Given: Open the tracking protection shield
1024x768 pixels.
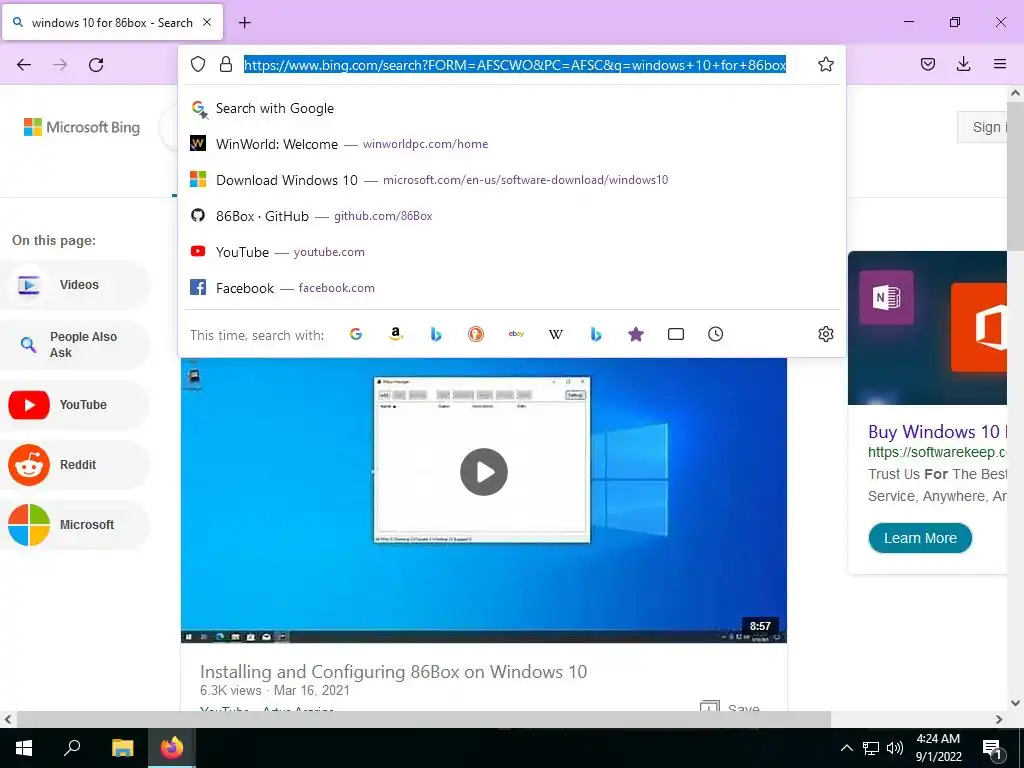Looking at the screenshot, I should click(198, 64).
